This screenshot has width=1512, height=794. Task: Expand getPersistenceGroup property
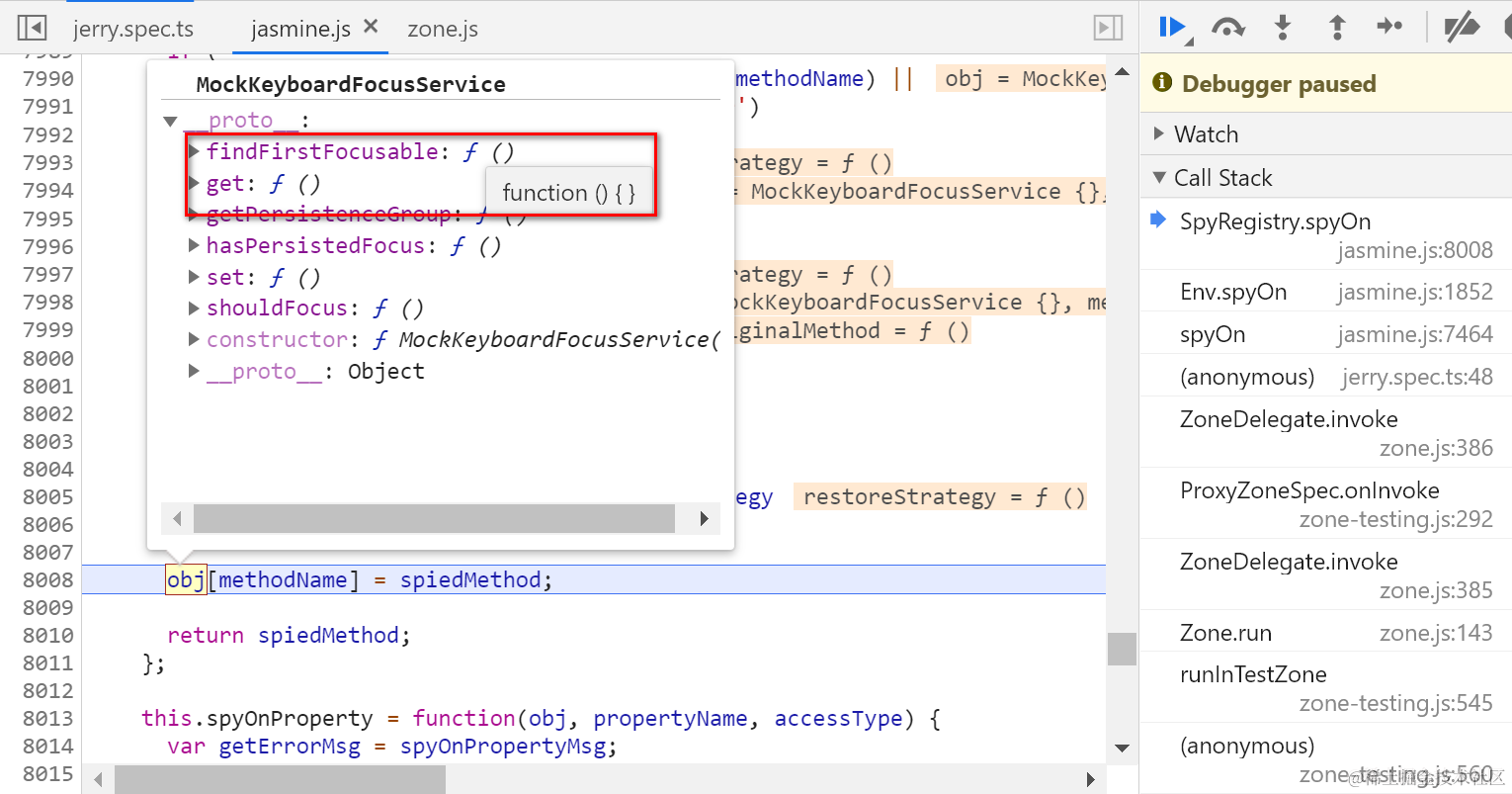coord(195,215)
